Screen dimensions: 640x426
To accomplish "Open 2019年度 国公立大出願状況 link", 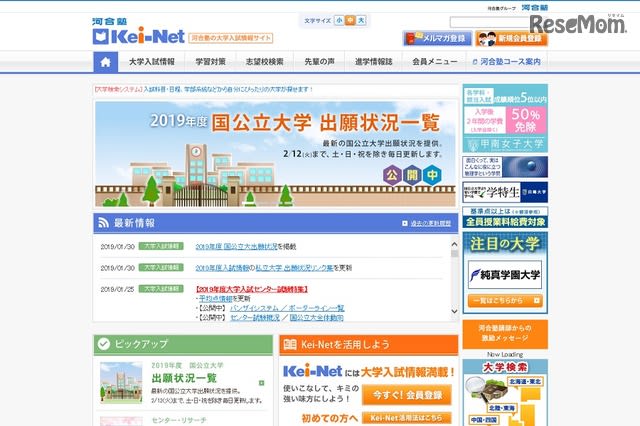I will 236,246.
